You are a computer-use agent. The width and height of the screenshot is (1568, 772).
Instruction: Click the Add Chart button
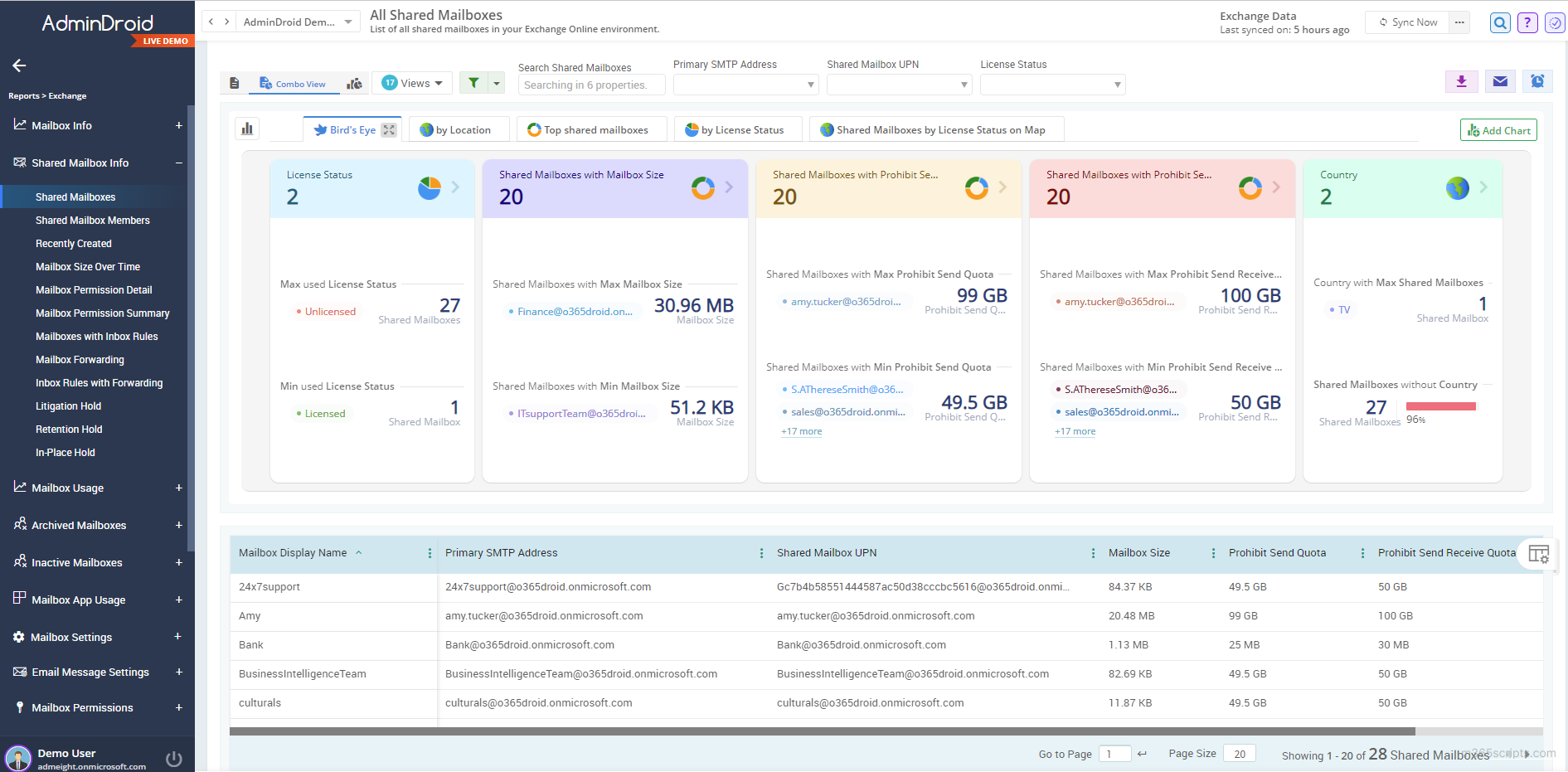tap(1498, 130)
